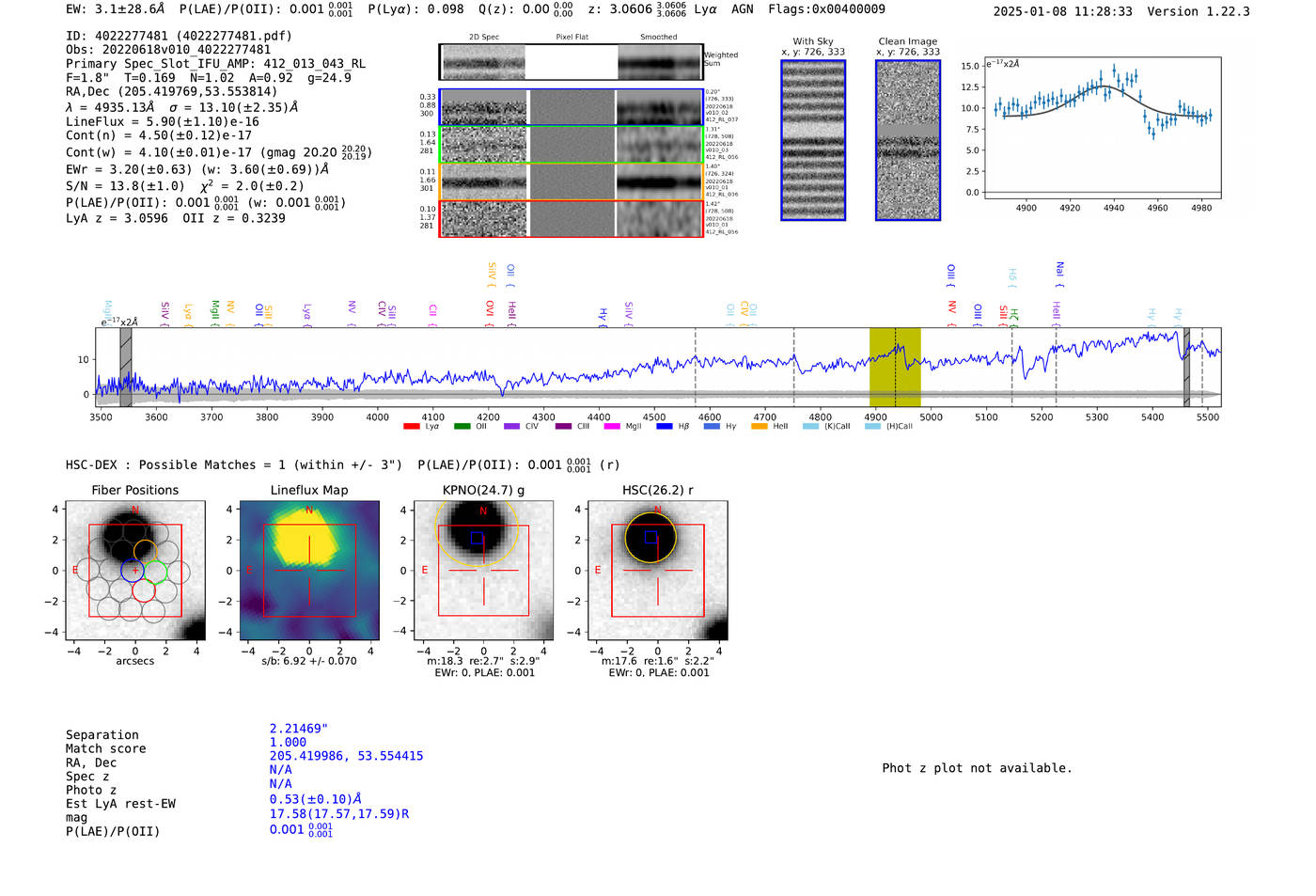The width and height of the screenshot is (1316, 896).
Task: Click the purple CIV legend swatch
Action: click(x=512, y=427)
